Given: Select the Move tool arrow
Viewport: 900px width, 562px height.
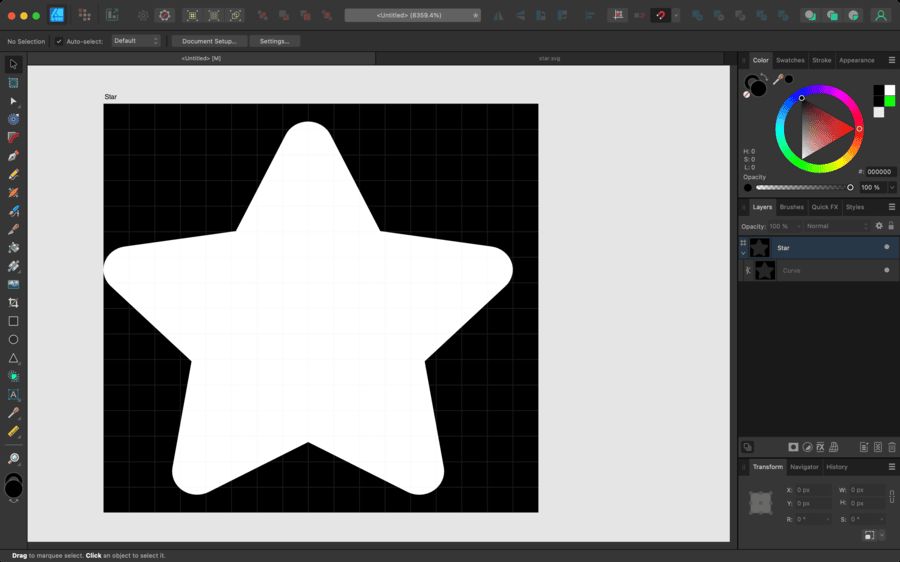Looking at the screenshot, I should click(x=13, y=64).
